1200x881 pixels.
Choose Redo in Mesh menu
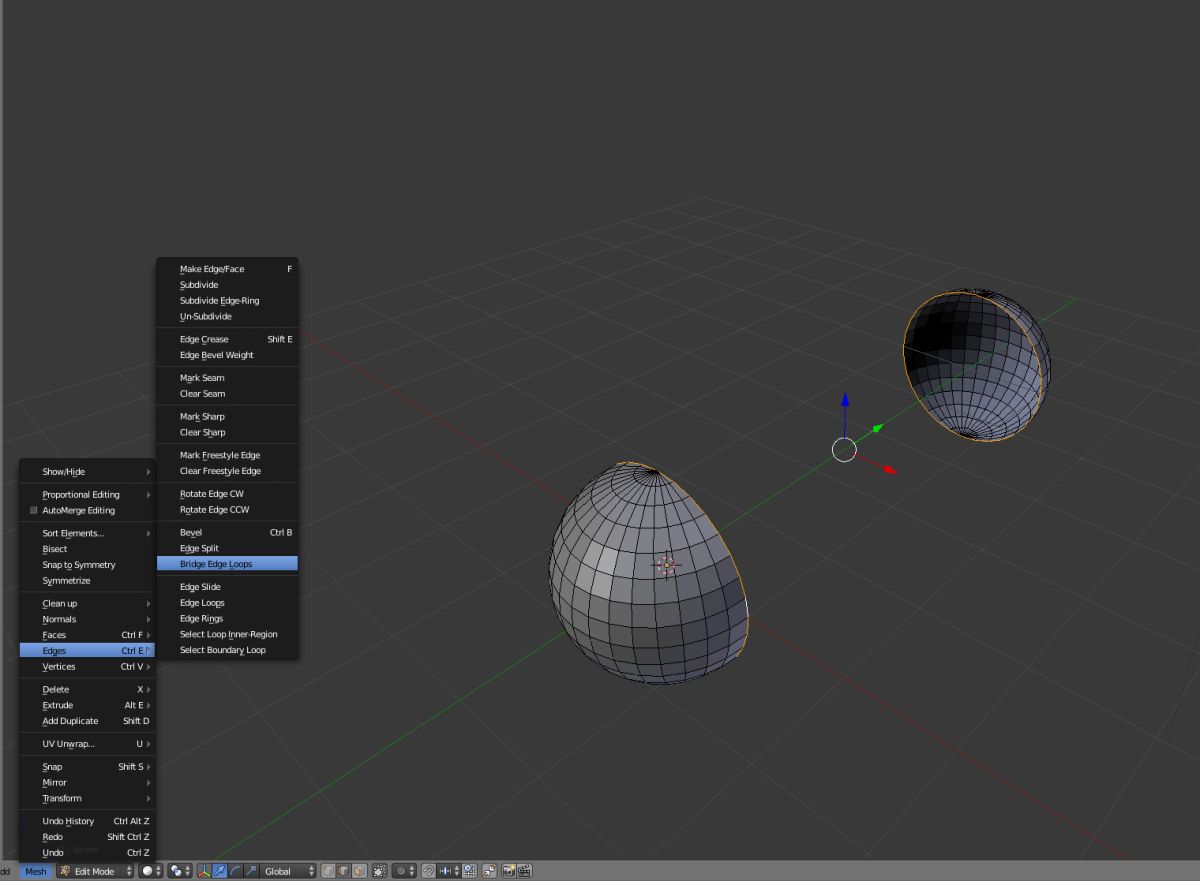click(x=87, y=837)
